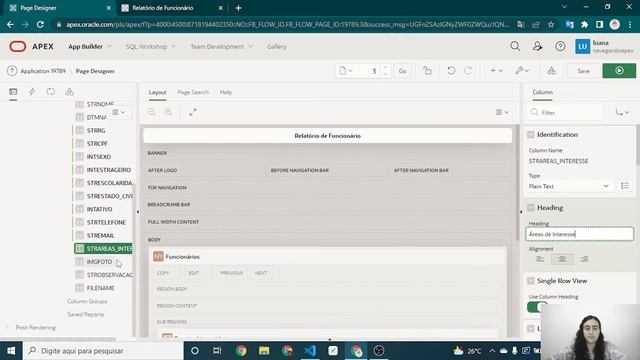This screenshot has width=640, height=360.
Task: Open the Page Shared Components tab icon
Action: tap(69, 91)
